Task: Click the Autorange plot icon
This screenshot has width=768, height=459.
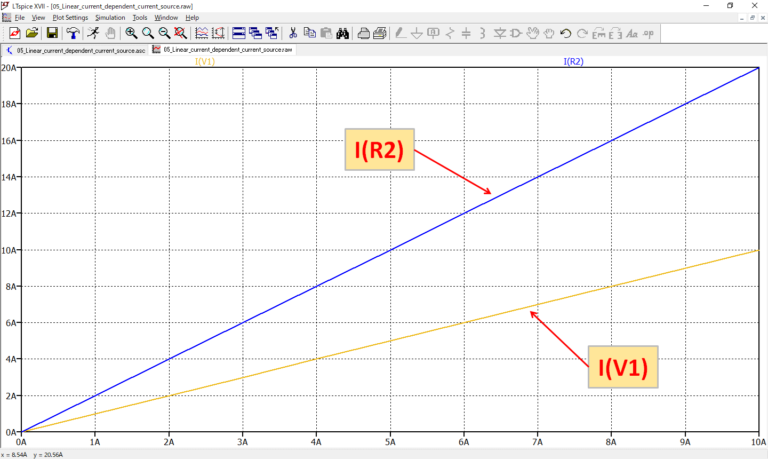Action: pyautogui.click(x=201, y=33)
